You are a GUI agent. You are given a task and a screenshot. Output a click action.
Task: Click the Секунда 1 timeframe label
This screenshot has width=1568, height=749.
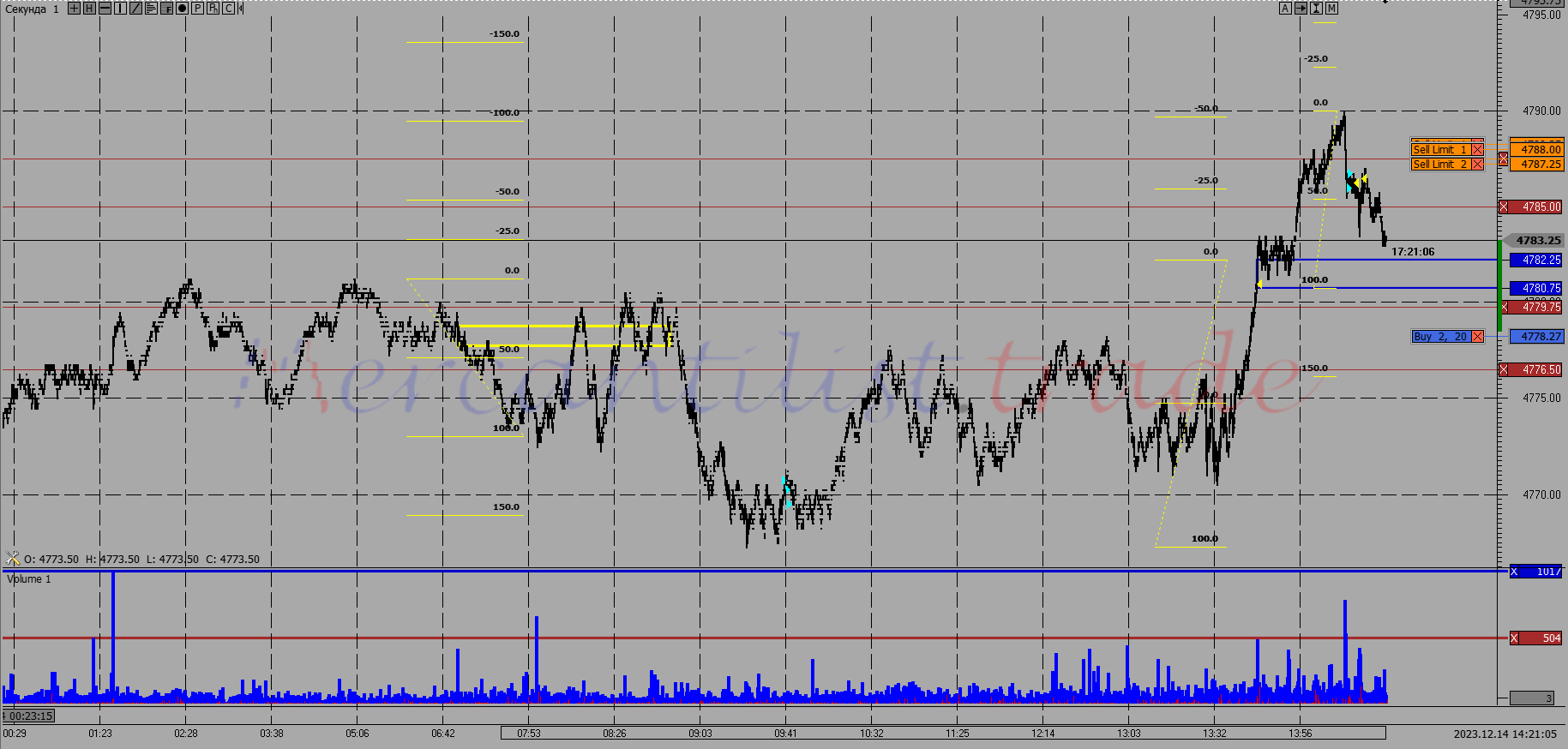pos(32,9)
